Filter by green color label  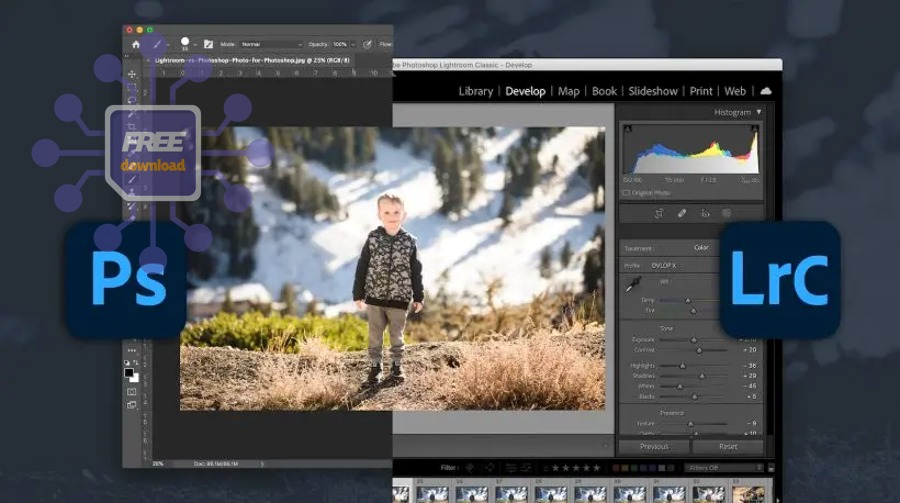point(634,468)
